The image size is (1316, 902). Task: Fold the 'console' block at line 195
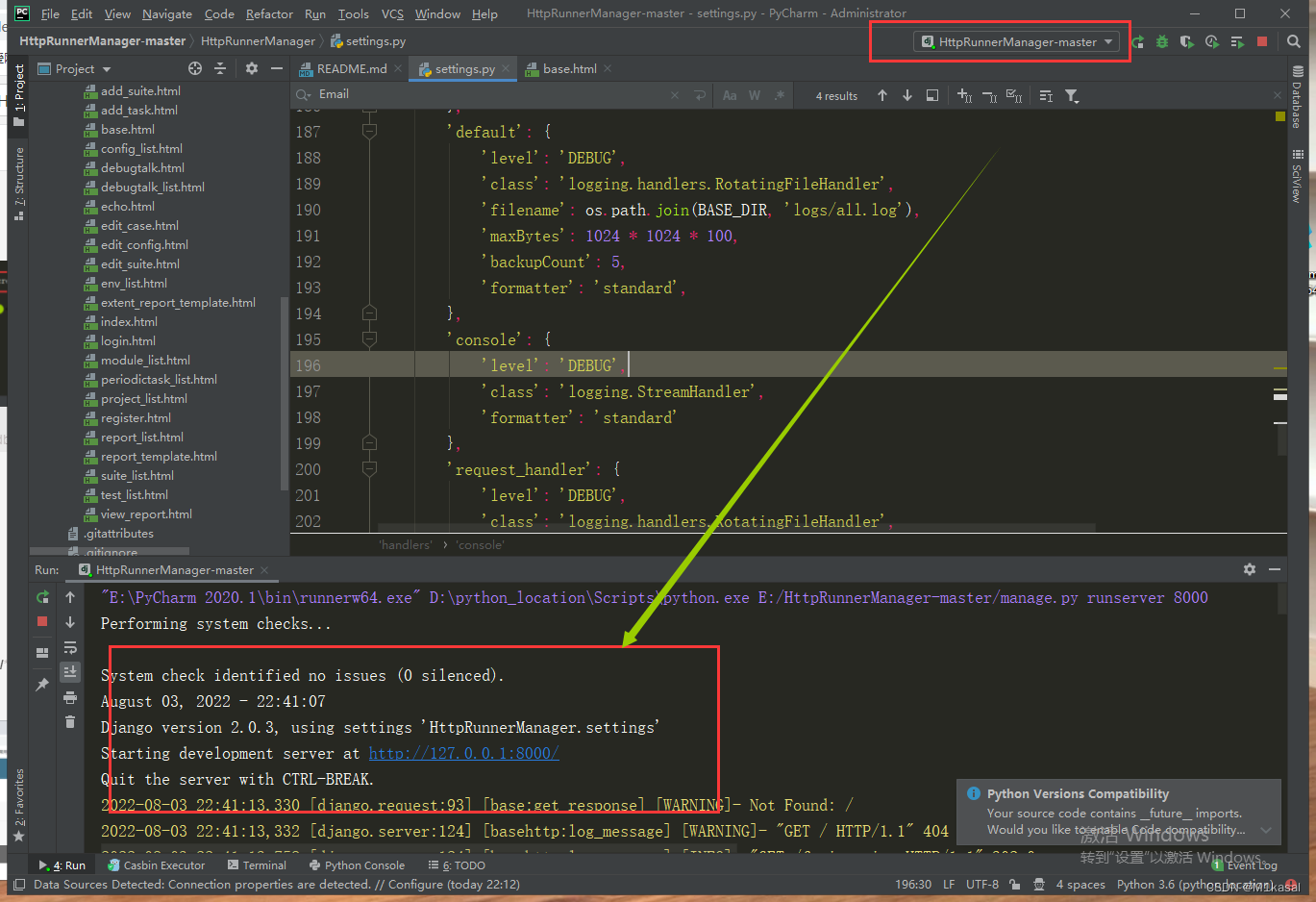point(369,339)
